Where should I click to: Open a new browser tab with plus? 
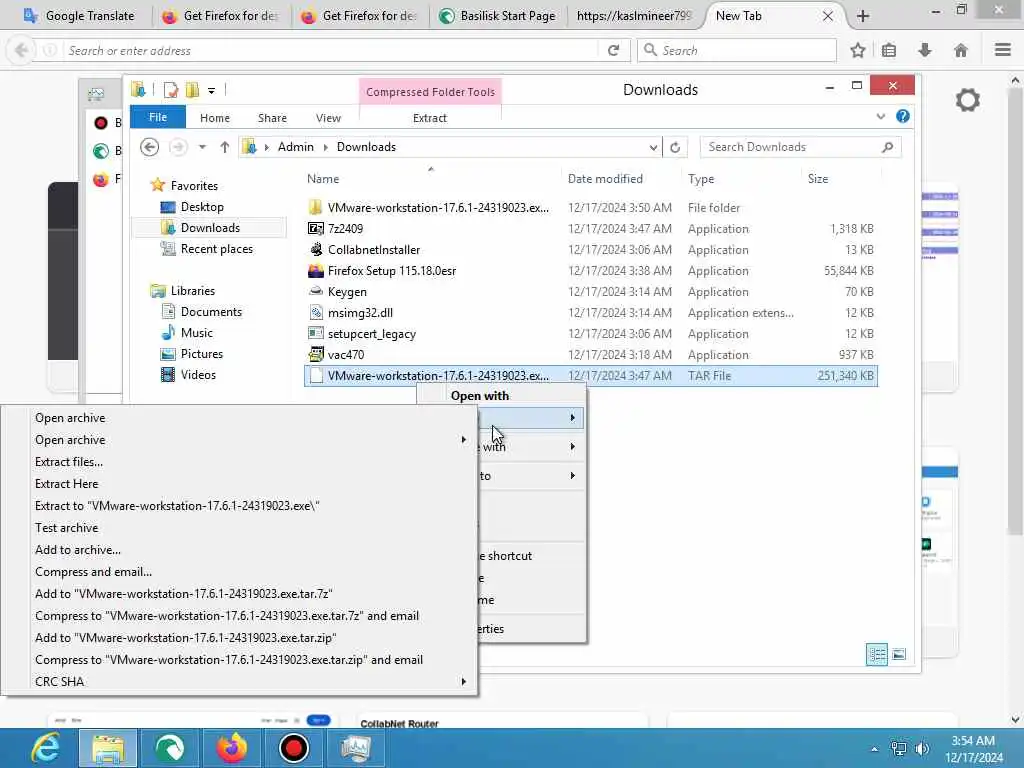pyautogui.click(x=863, y=16)
